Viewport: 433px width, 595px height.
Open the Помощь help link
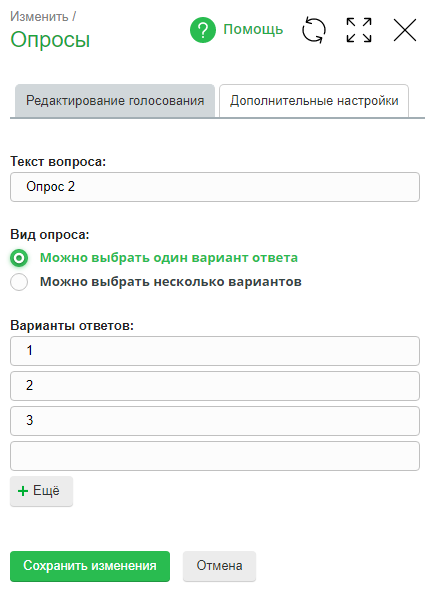click(x=253, y=29)
